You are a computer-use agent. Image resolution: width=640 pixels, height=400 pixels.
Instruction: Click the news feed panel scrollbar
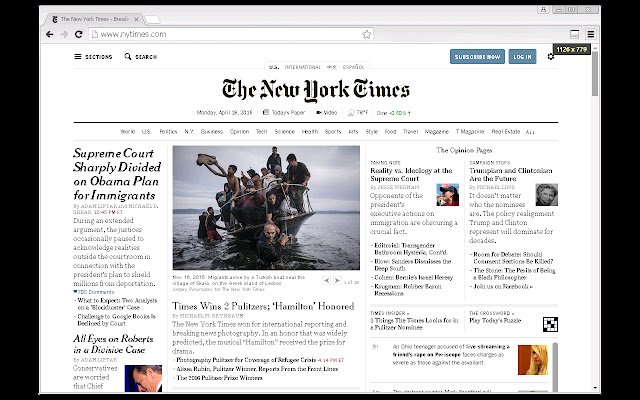coord(555,367)
